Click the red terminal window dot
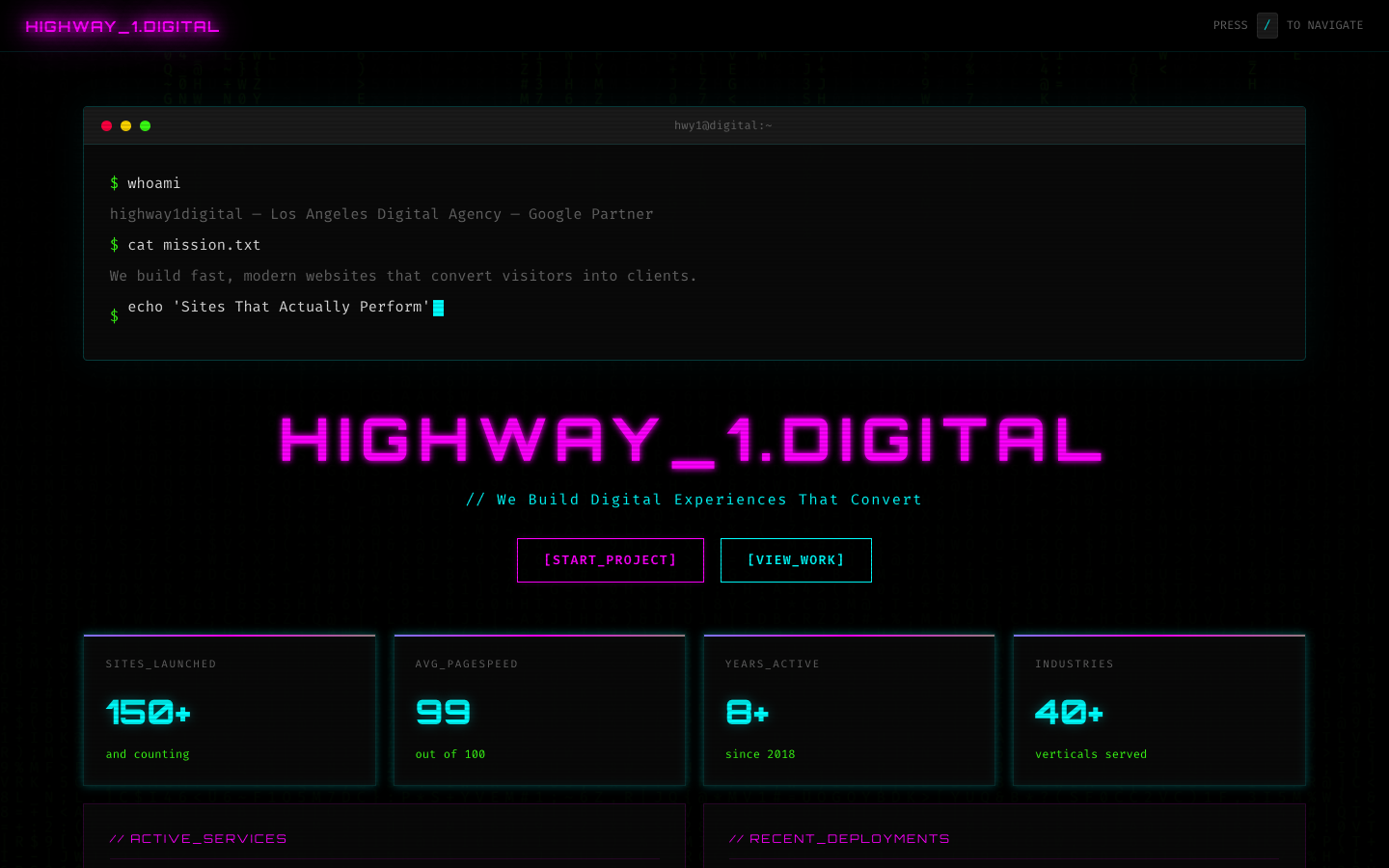This screenshot has height=868, width=1389. click(106, 125)
